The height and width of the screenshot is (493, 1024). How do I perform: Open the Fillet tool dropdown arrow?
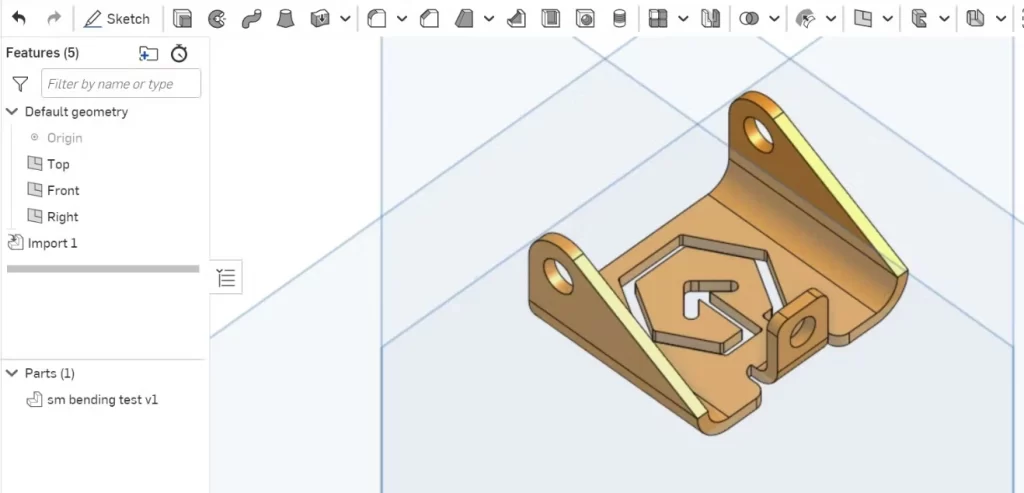[402, 18]
